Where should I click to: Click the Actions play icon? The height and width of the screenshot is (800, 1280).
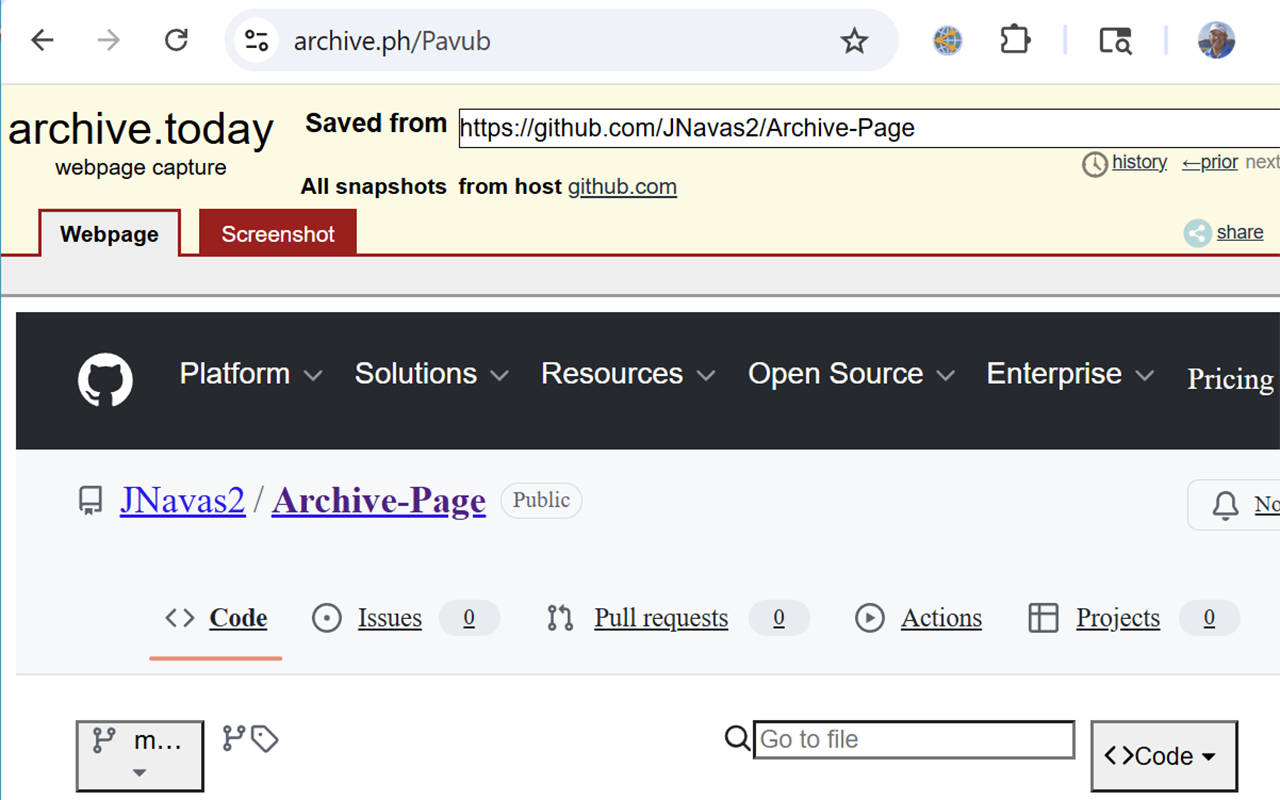pyautogui.click(x=870, y=618)
